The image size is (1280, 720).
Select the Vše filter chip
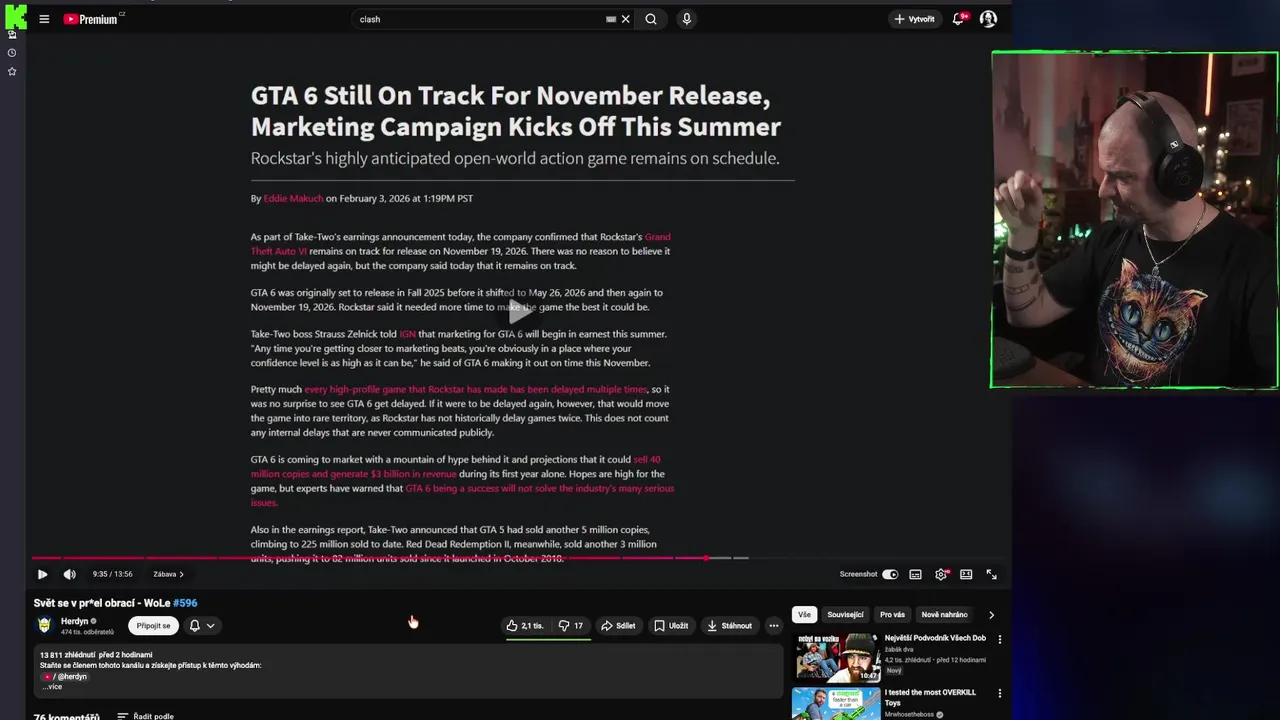tap(804, 614)
